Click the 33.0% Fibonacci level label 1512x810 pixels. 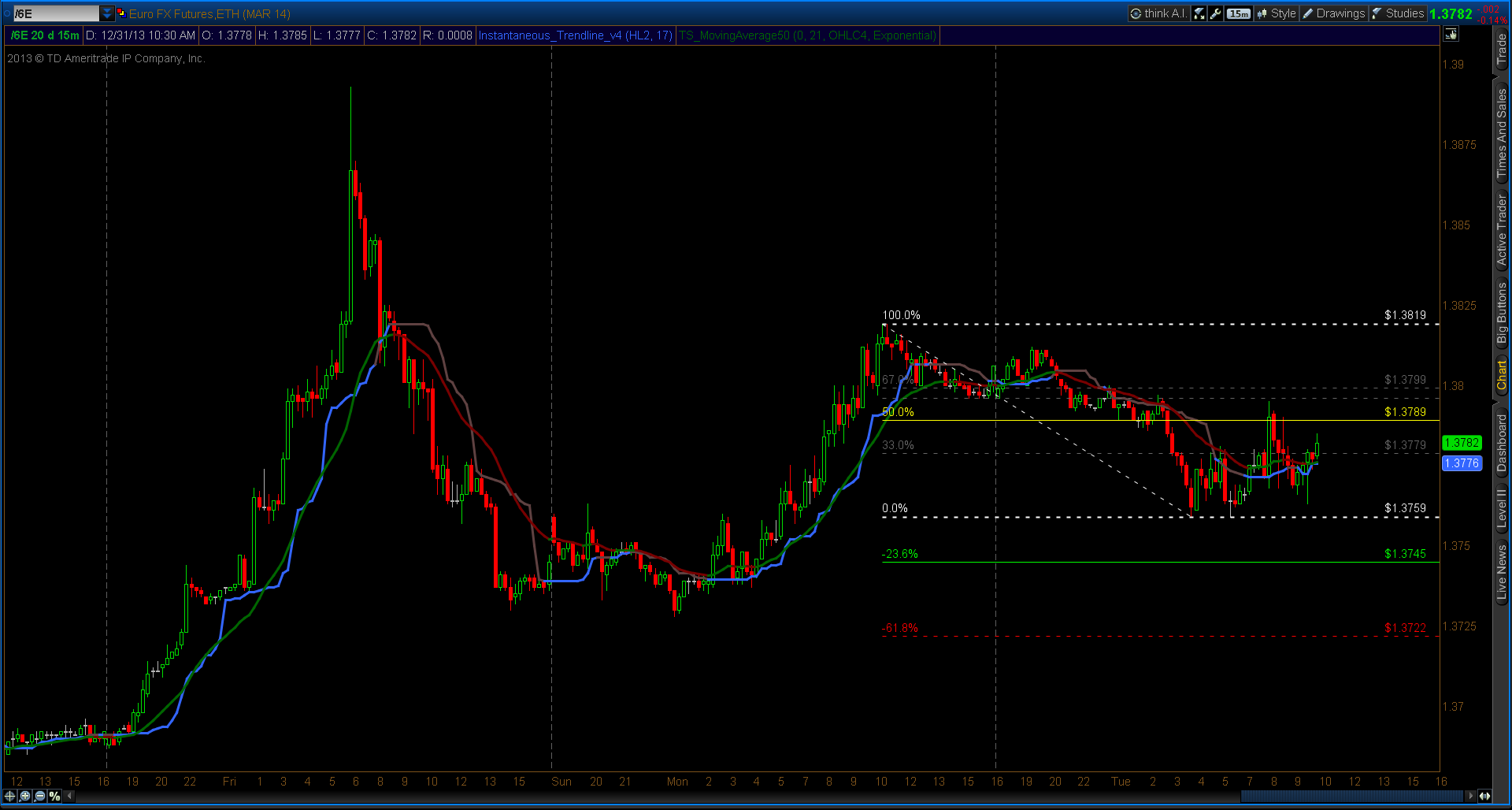click(899, 445)
